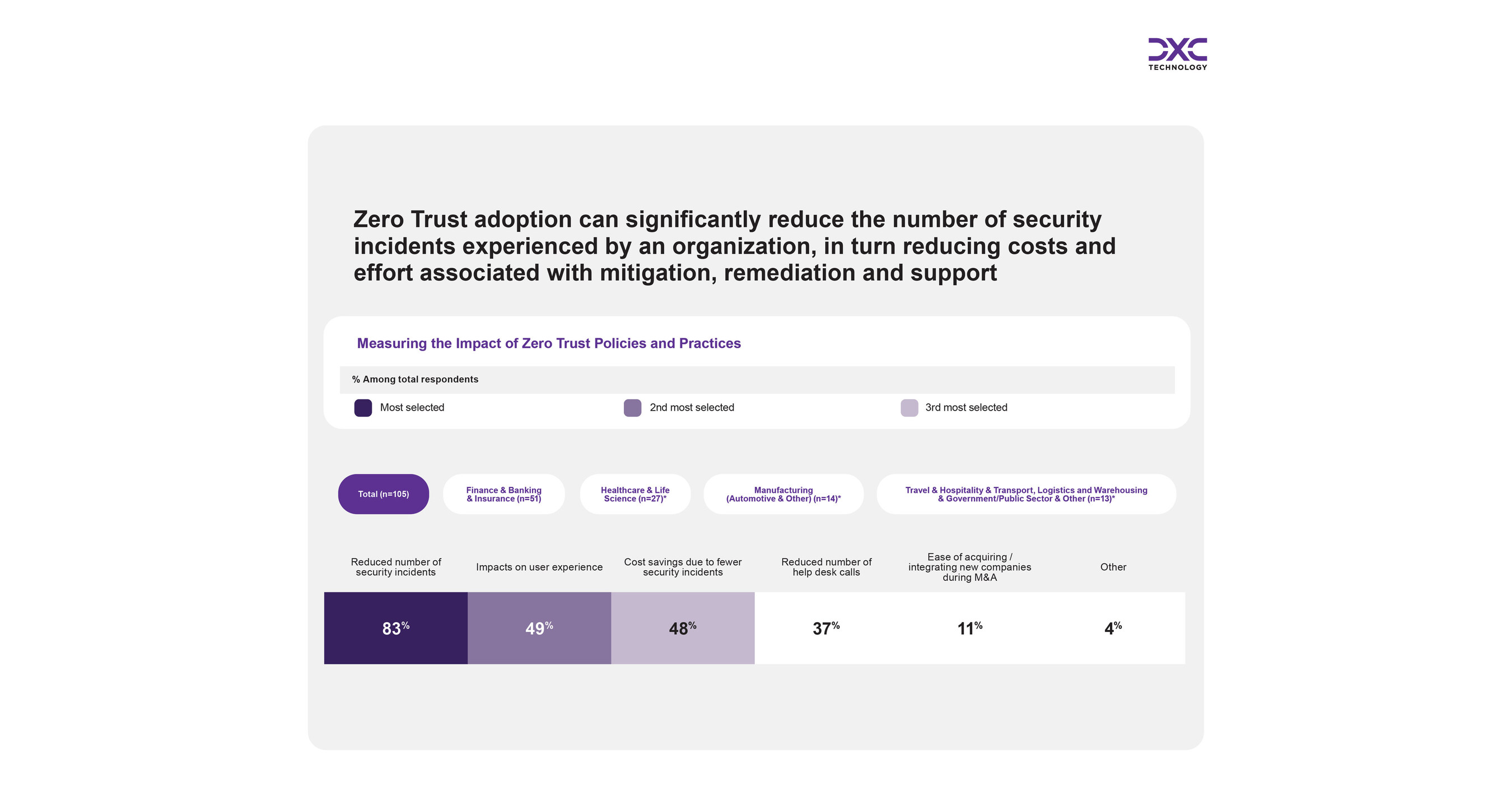Switch to Finance & Banking & Insurance tab
The width and height of the screenshot is (1512, 792).
tap(503, 494)
